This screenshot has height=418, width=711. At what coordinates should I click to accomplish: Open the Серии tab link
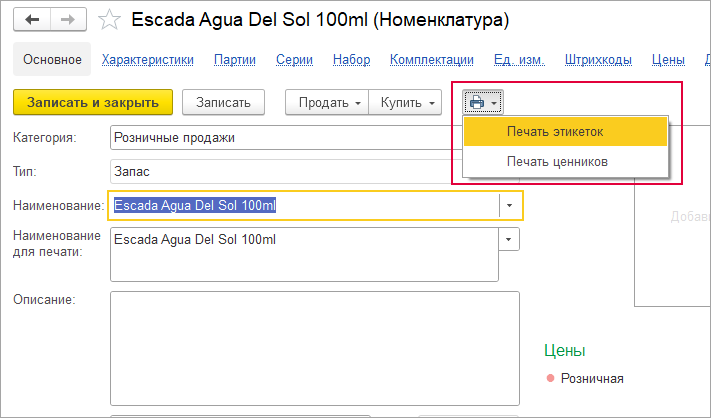point(294,59)
